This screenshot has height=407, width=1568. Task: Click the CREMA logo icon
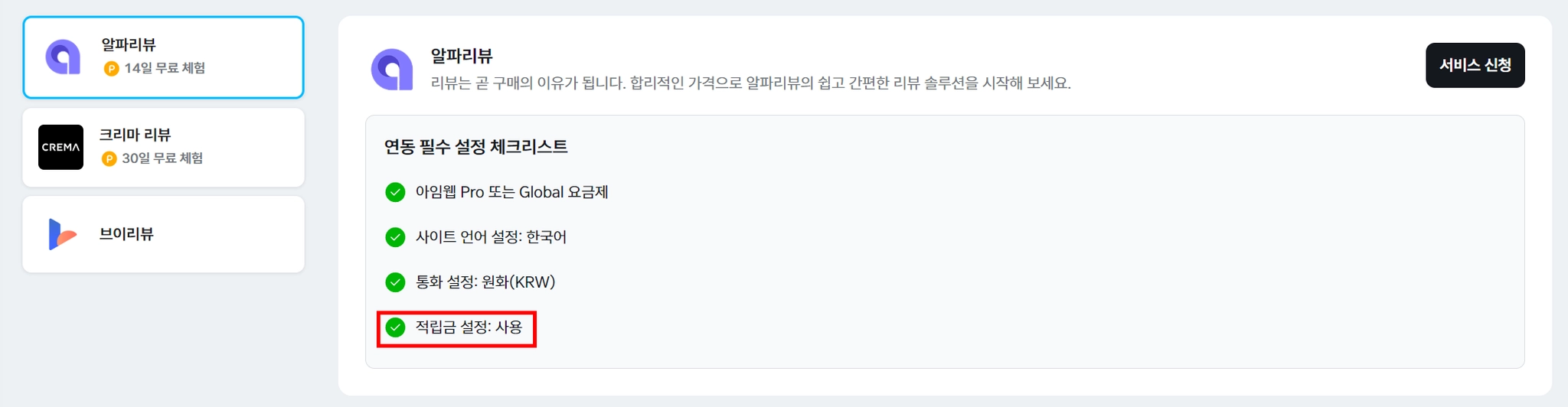coord(60,147)
